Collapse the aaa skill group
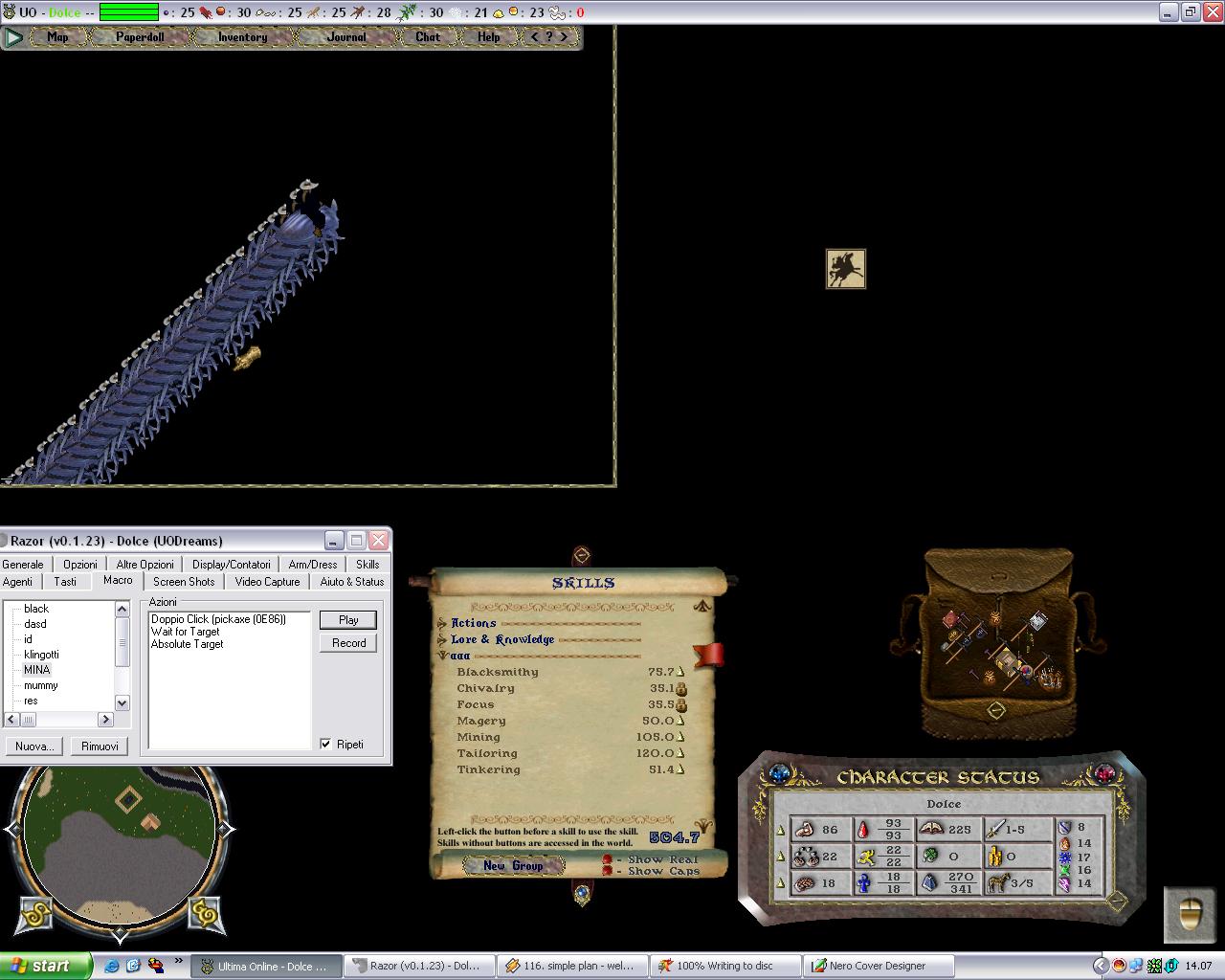 (x=443, y=656)
